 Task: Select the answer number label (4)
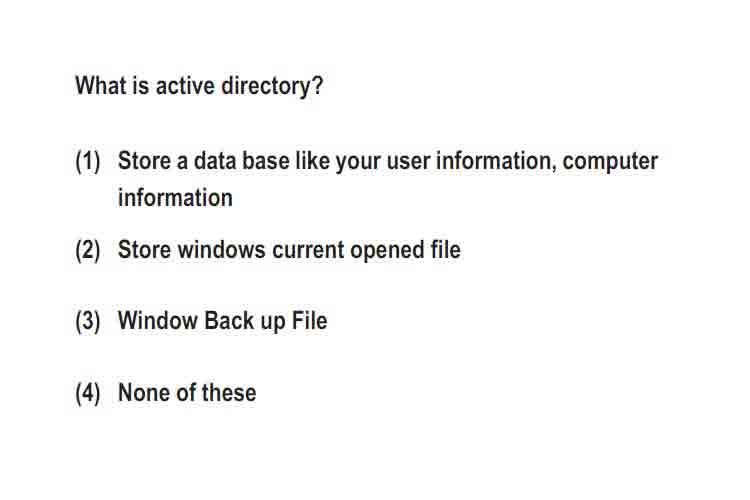(x=88, y=393)
